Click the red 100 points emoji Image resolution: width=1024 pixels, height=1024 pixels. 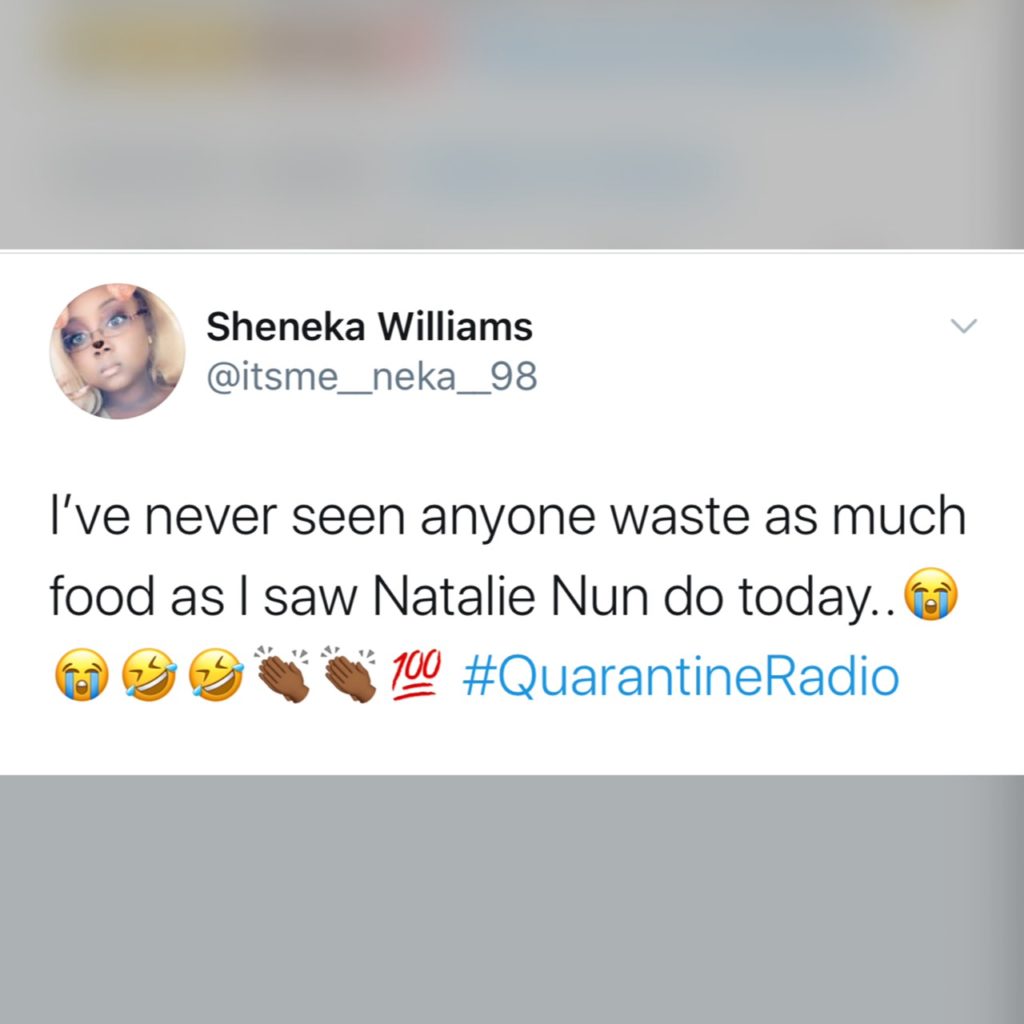(417, 675)
